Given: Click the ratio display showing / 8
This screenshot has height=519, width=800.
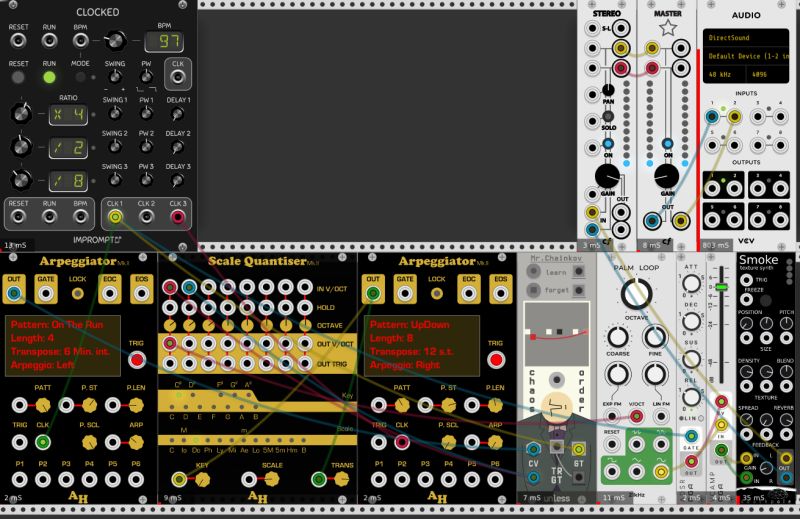Looking at the screenshot, I should [x=68, y=181].
